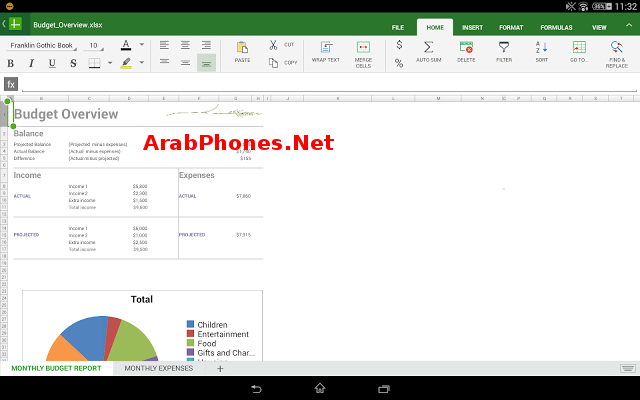
Task: Click the Cut scissors icon
Action: (x=273, y=44)
